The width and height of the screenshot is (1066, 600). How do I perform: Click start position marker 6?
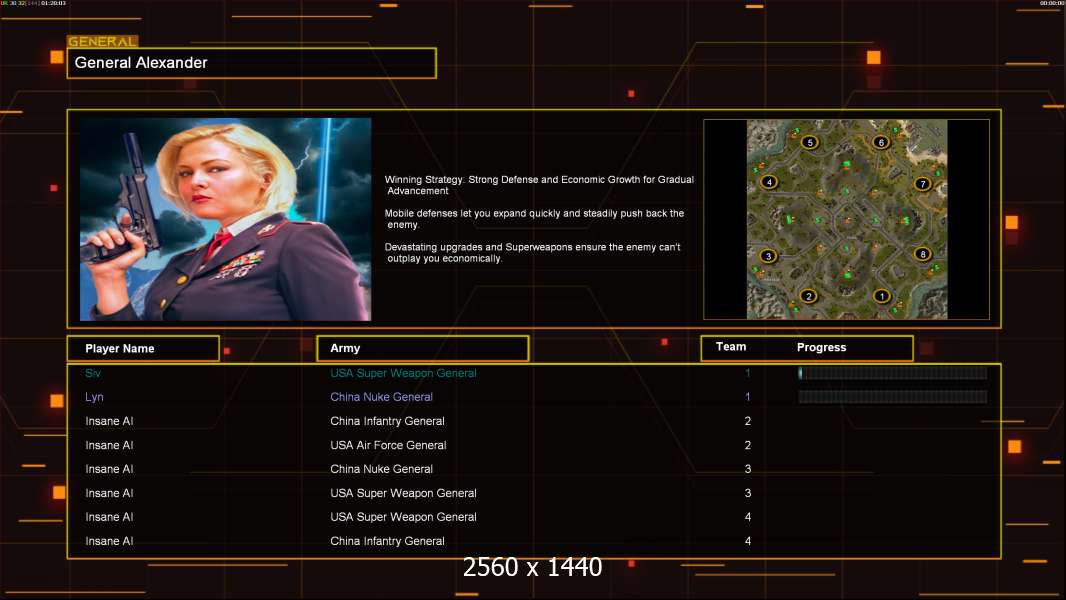pyautogui.click(x=881, y=142)
